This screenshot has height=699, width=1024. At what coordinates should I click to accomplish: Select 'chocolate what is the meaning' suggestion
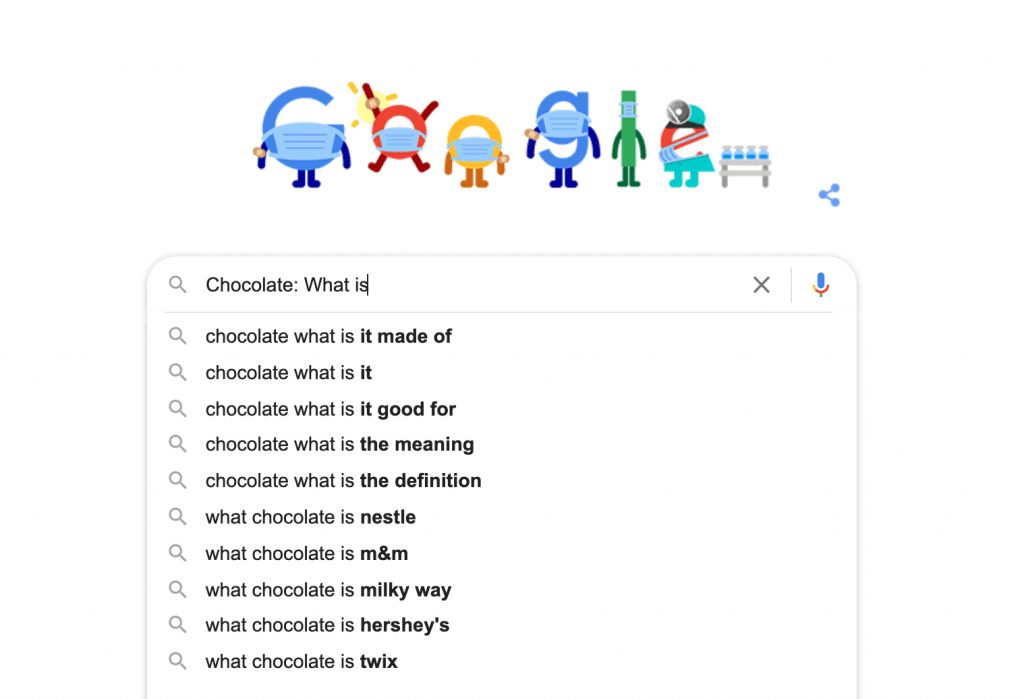339,444
